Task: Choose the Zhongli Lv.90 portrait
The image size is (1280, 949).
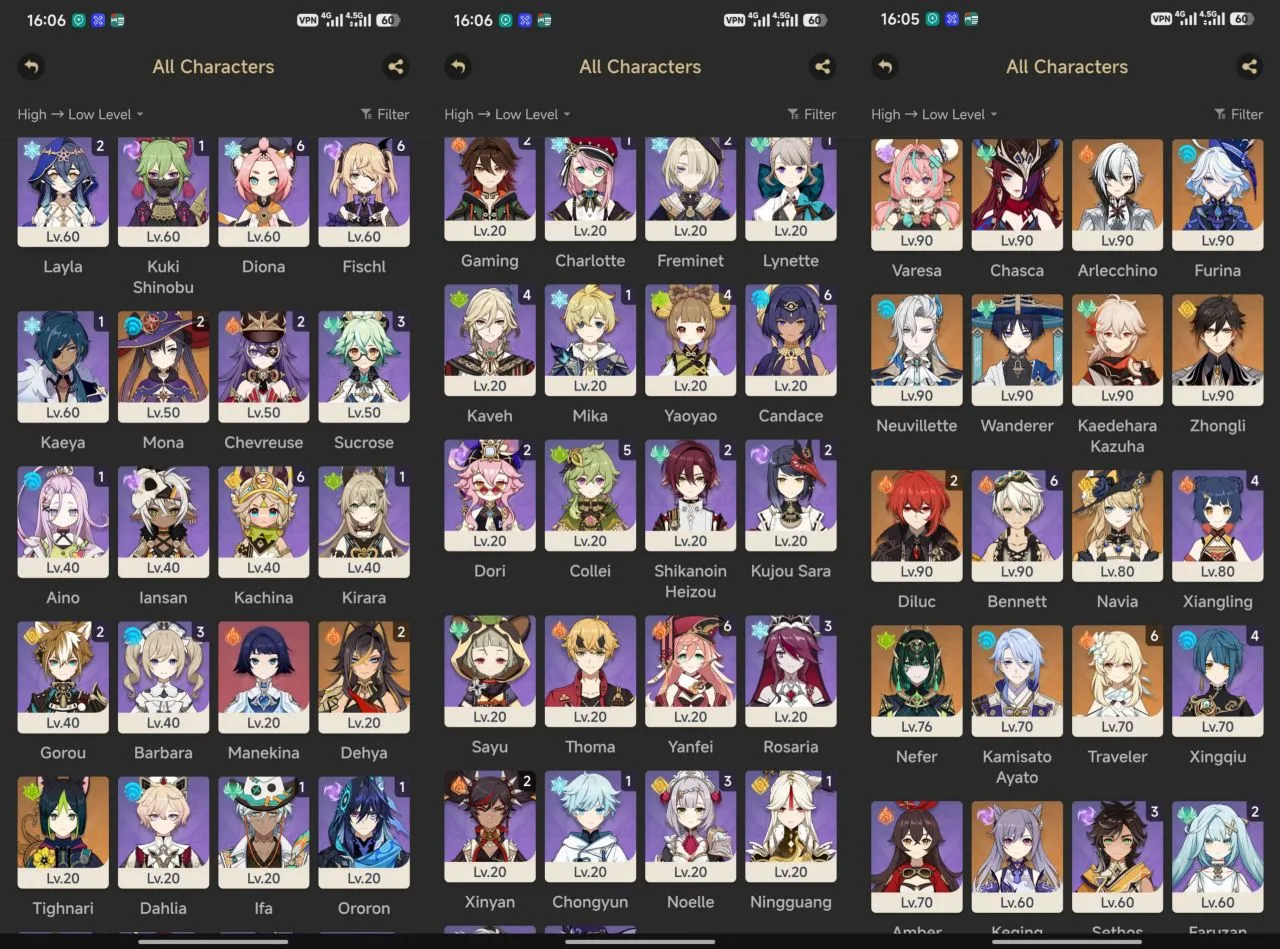Action: 1217,351
